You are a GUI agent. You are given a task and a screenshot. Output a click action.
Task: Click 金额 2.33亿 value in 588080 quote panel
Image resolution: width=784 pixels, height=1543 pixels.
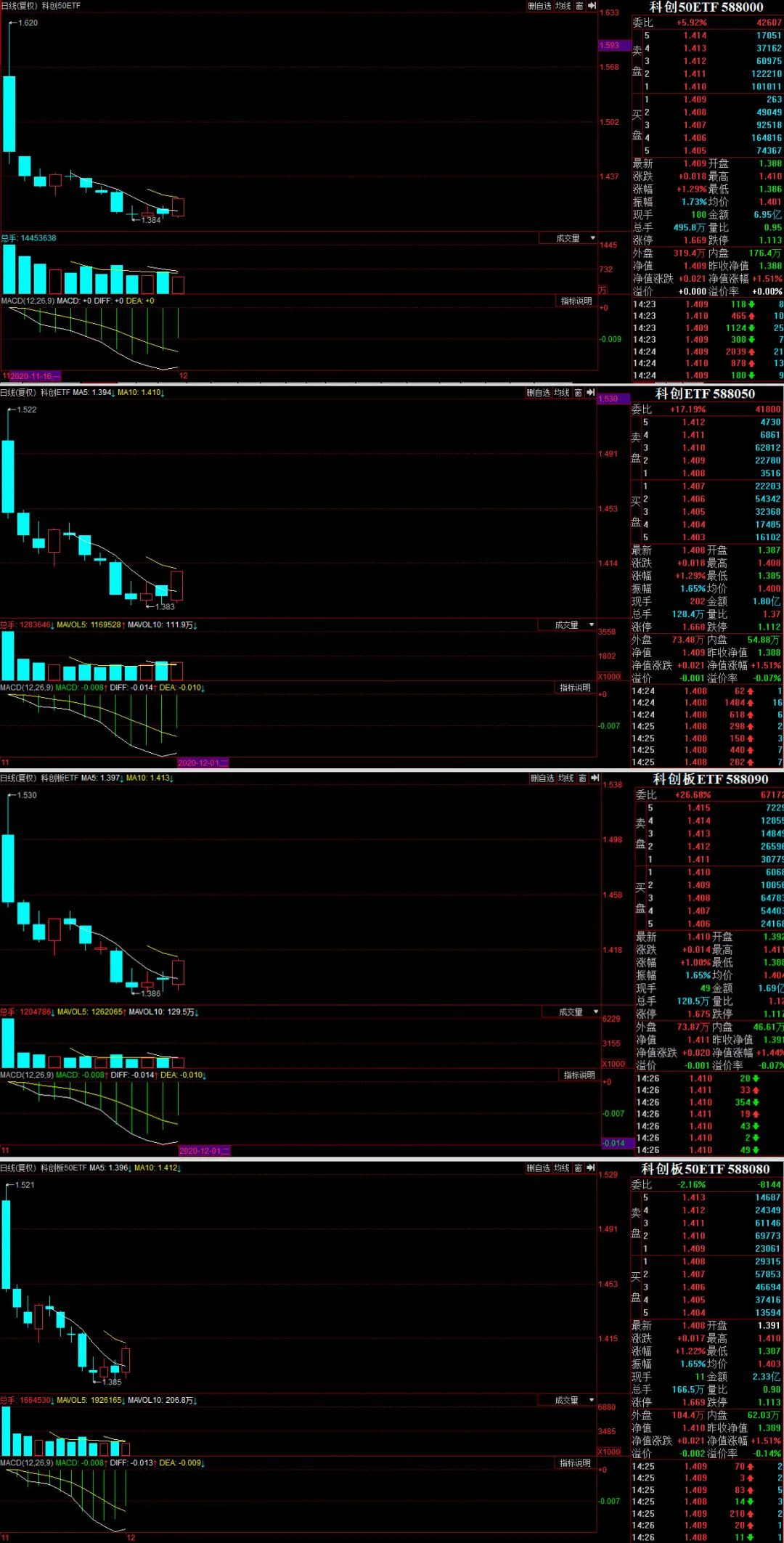[767, 1377]
